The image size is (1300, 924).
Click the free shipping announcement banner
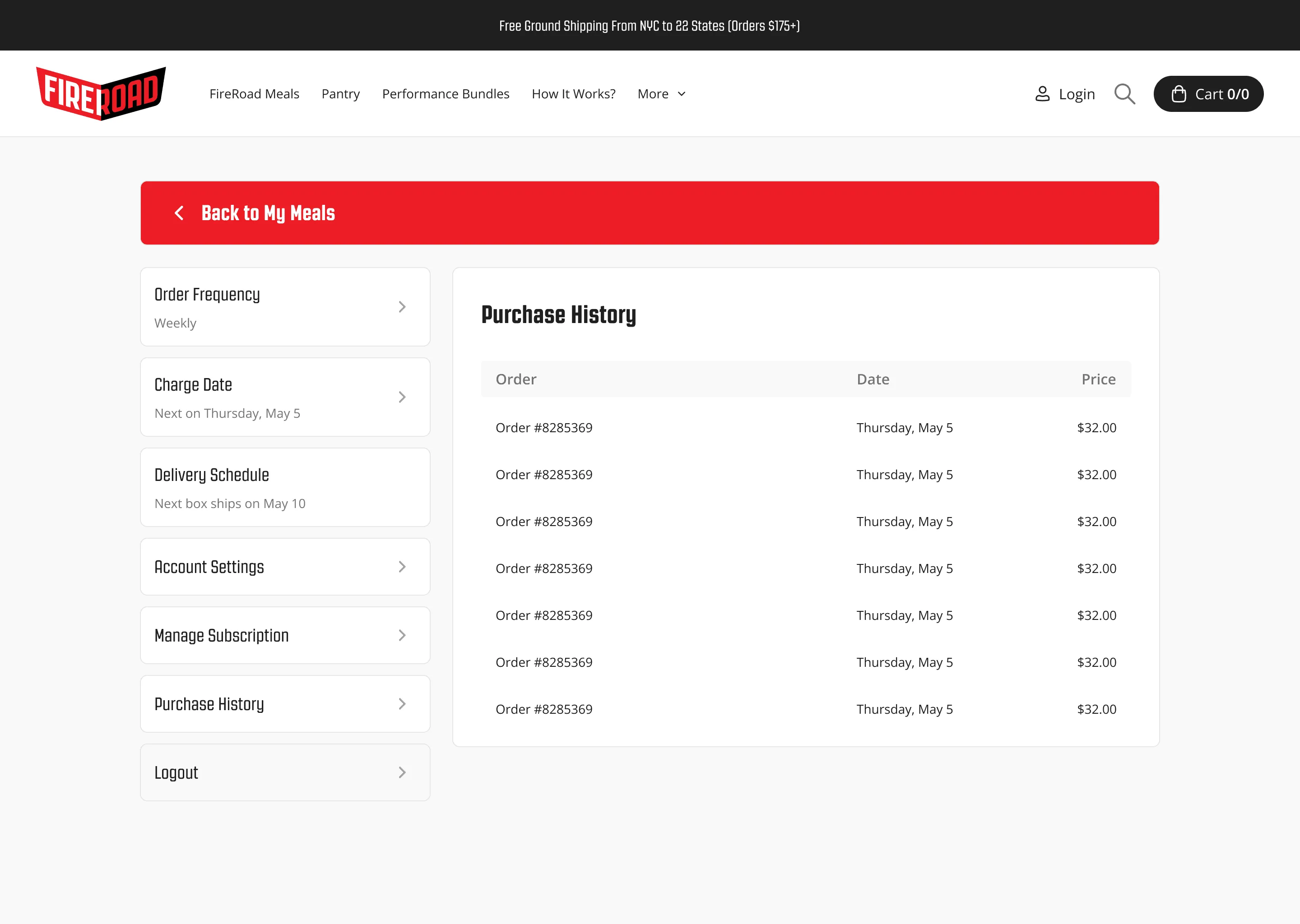click(x=650, y=26)
